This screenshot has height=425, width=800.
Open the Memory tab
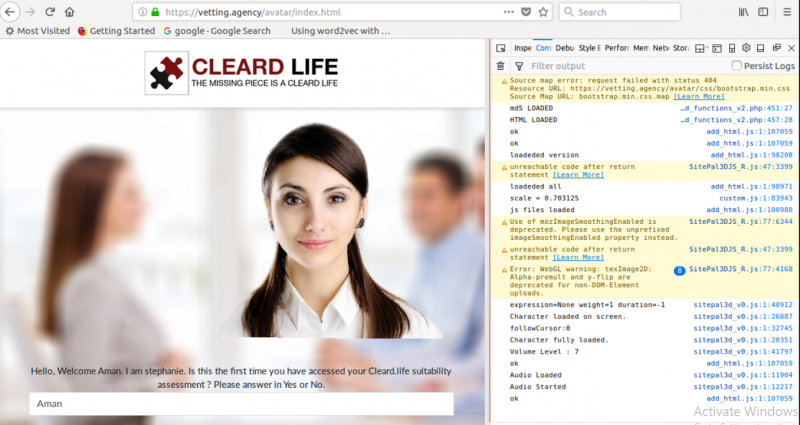point(641,48)
